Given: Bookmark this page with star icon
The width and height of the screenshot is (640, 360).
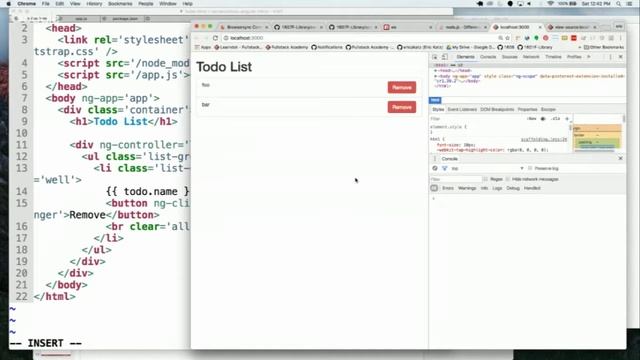Looking at the screenshot, I should 507,38.
